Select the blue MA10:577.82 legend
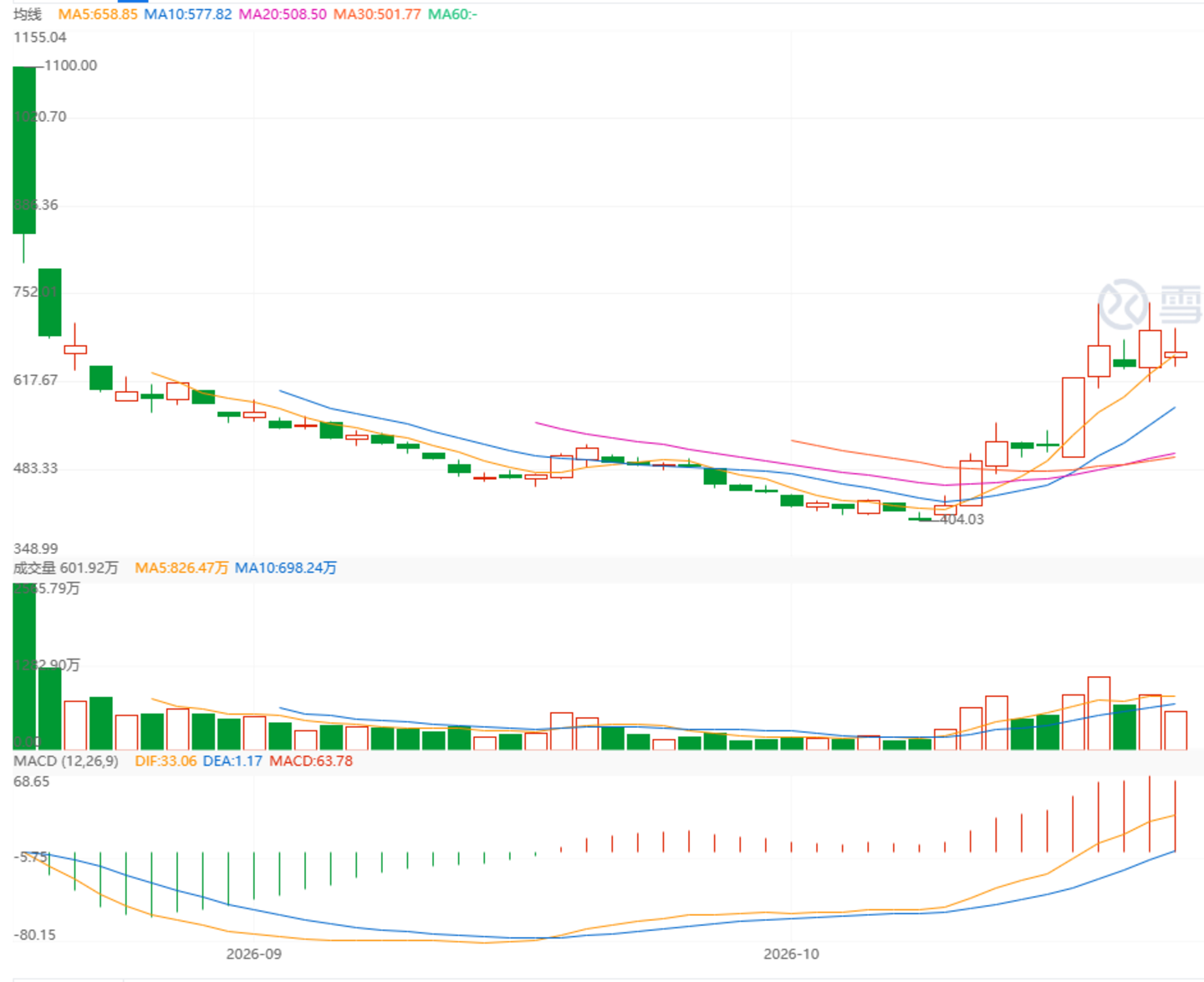The height and width of the screenshot is (982, 1204). coord(188,14)
